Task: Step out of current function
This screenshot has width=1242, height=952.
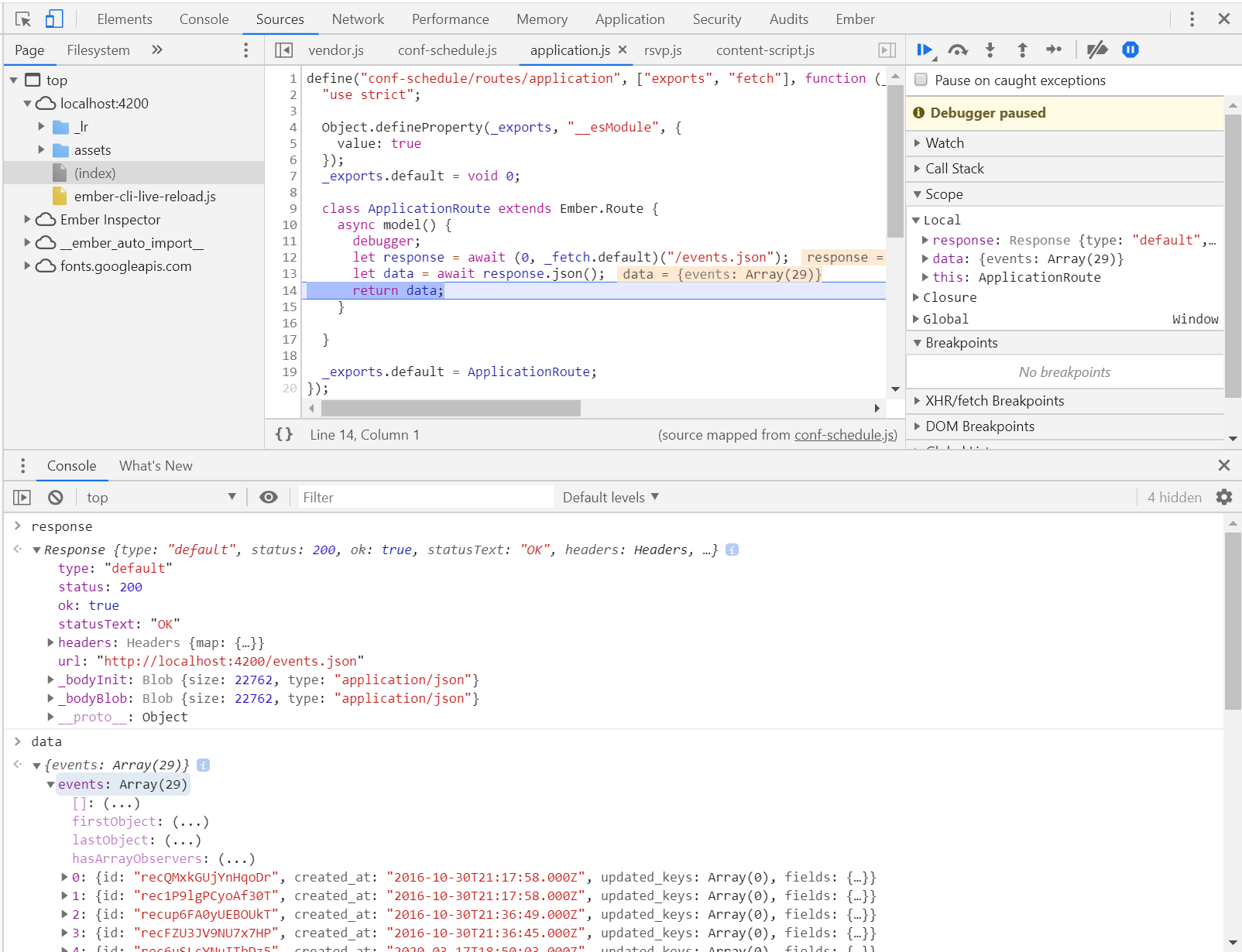Action: click(x=1022, y=50)
